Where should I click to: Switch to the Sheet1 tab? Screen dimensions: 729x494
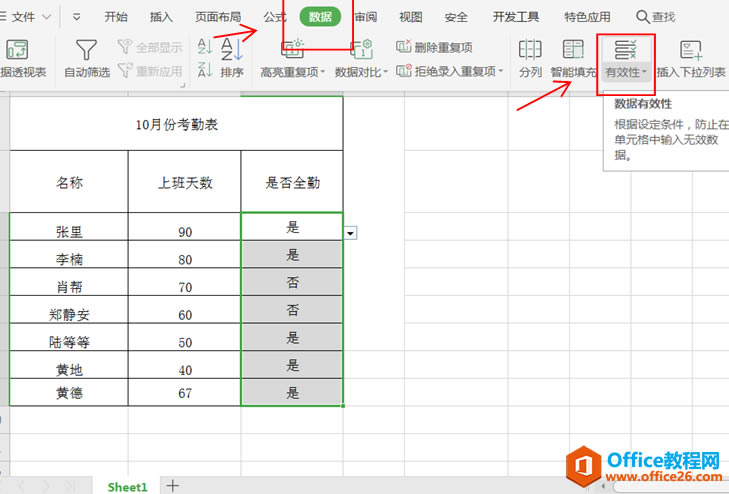127,487
